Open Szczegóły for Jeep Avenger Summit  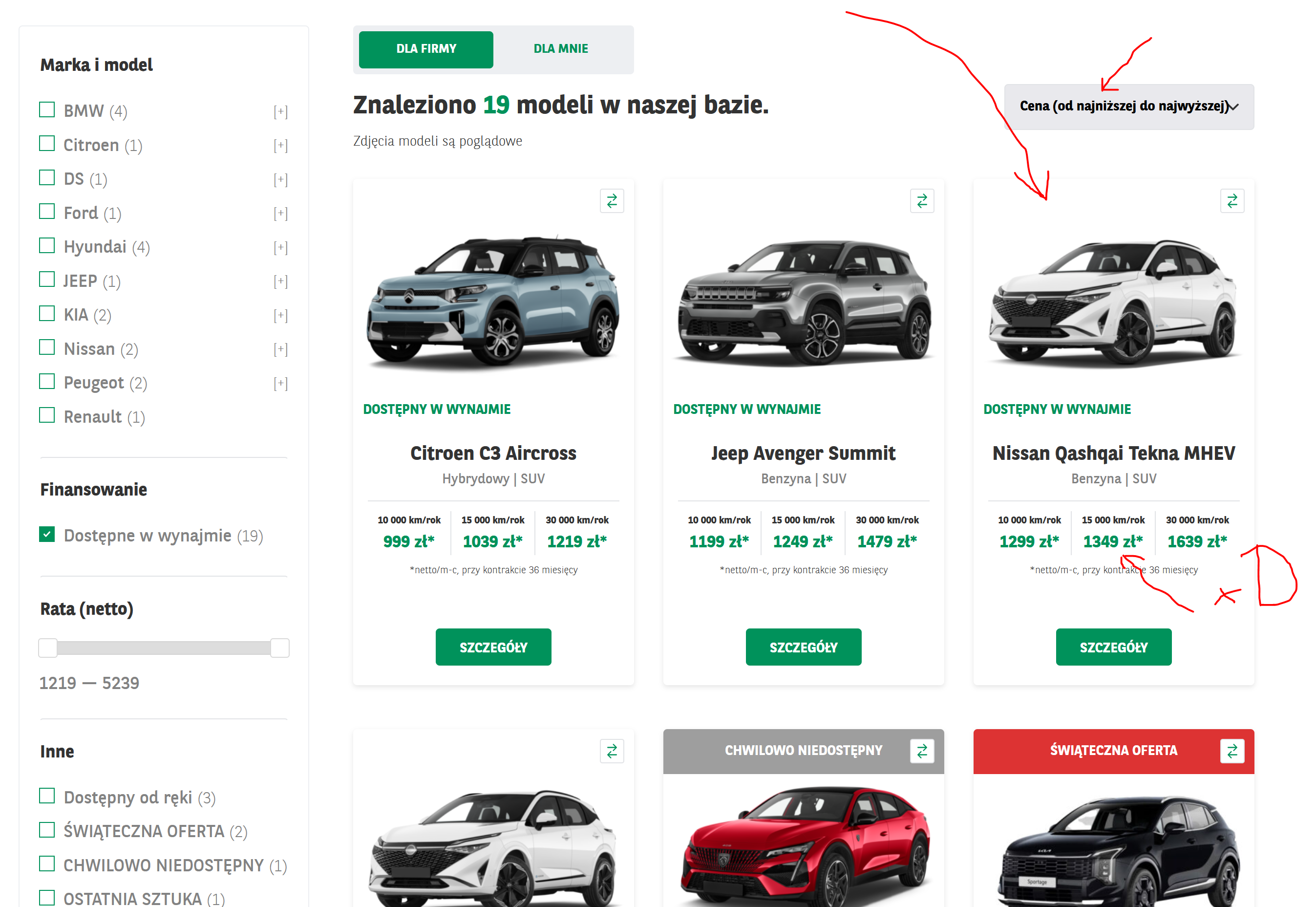[x=803, y=647]
